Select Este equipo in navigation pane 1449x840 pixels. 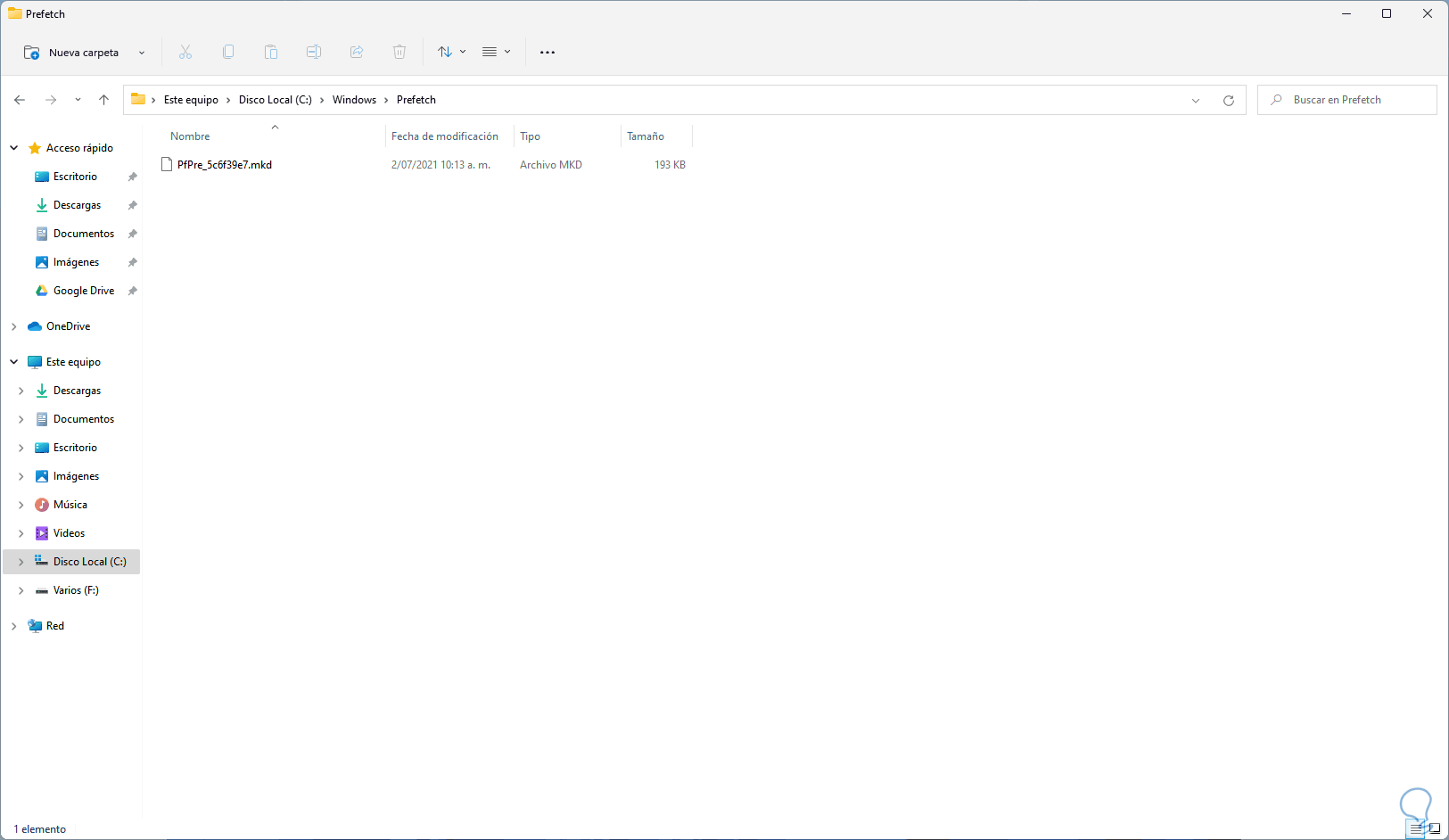pyautogui.click(x=73, y=362)
